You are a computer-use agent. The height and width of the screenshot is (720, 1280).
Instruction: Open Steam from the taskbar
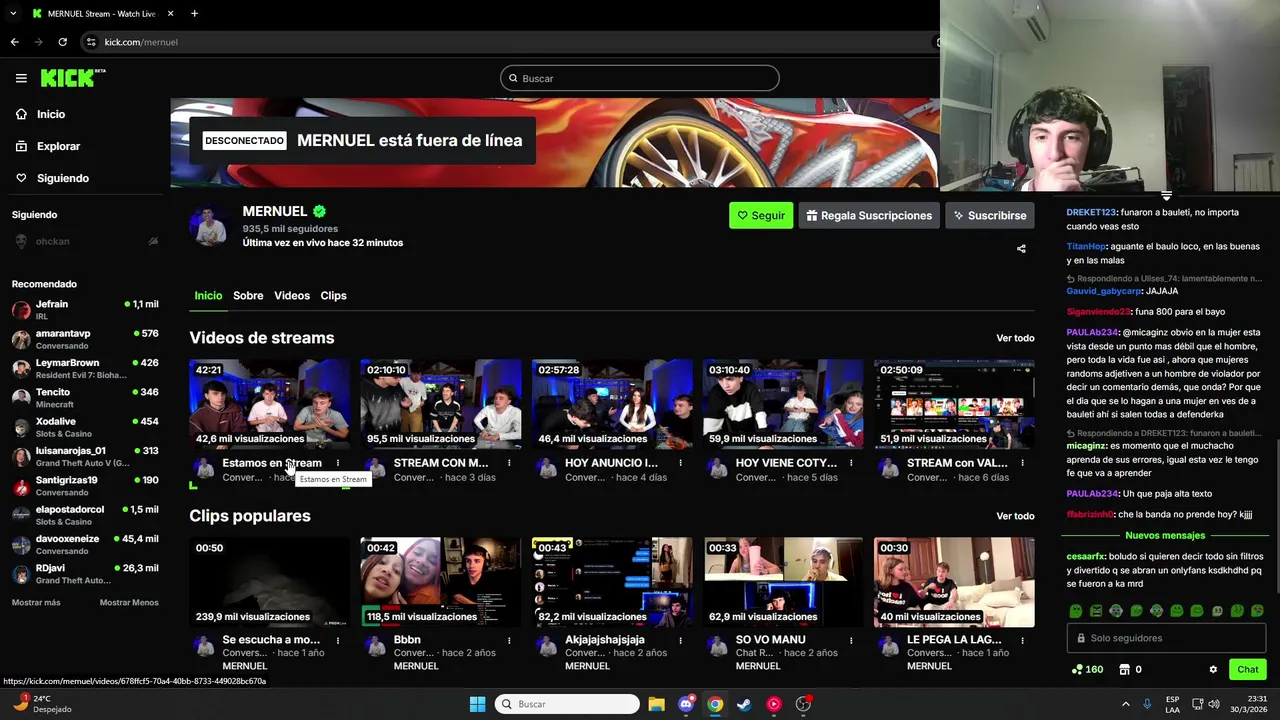(744, 704)
